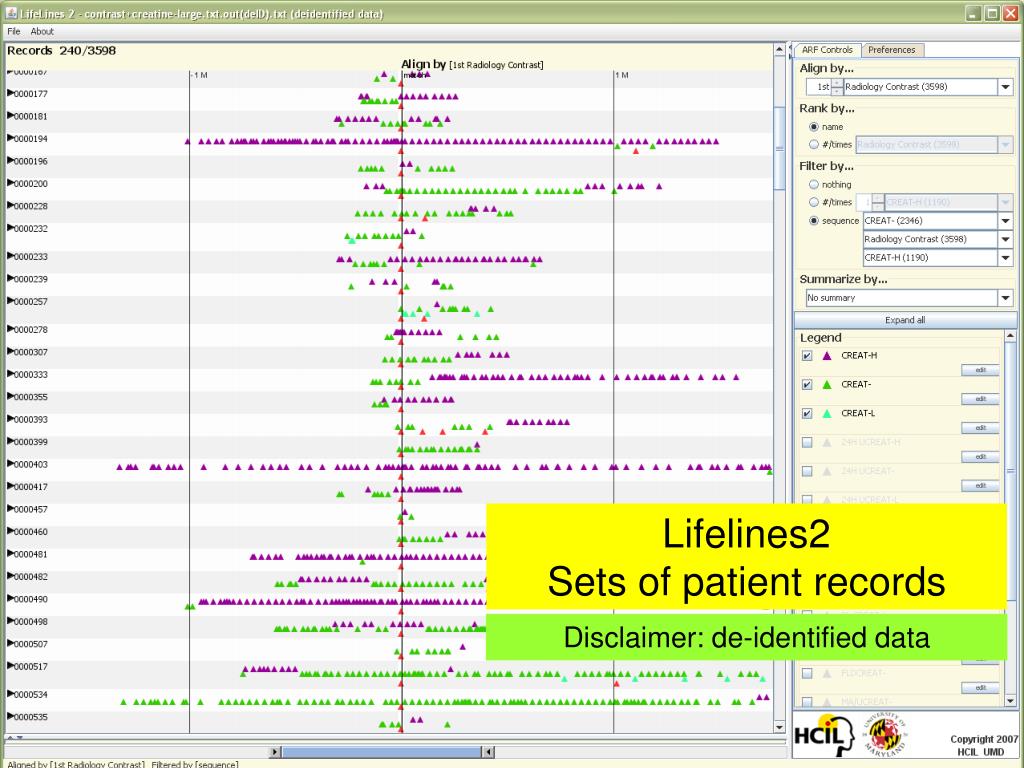Select the Rank by name radio button
This screenshot has height=768, width=1024.
pos(814,127)
